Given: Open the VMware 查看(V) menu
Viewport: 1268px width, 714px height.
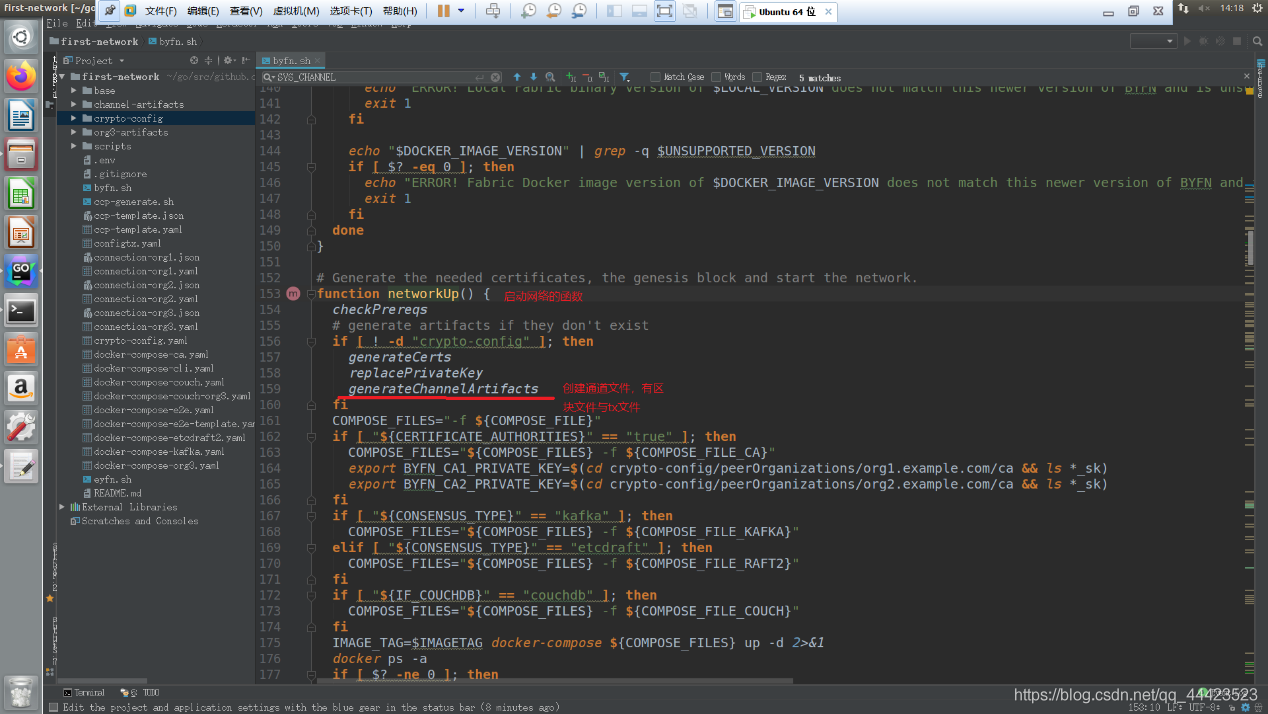Looking at the screenshot, I should (246, 11).
